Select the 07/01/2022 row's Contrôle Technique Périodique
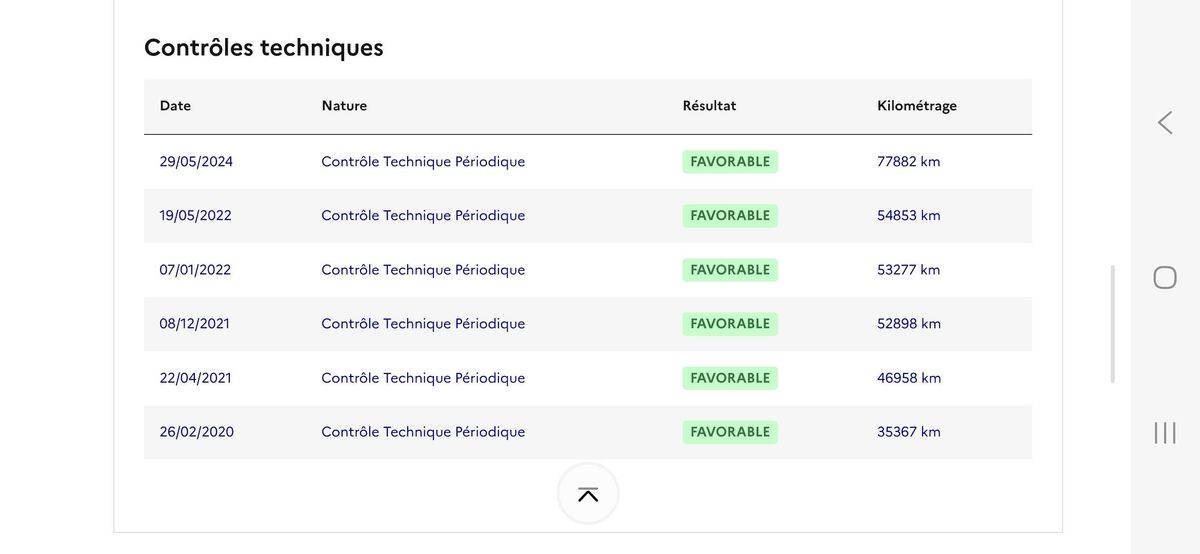The width and height of the screenshot is (1200, 554). point(423,270)
